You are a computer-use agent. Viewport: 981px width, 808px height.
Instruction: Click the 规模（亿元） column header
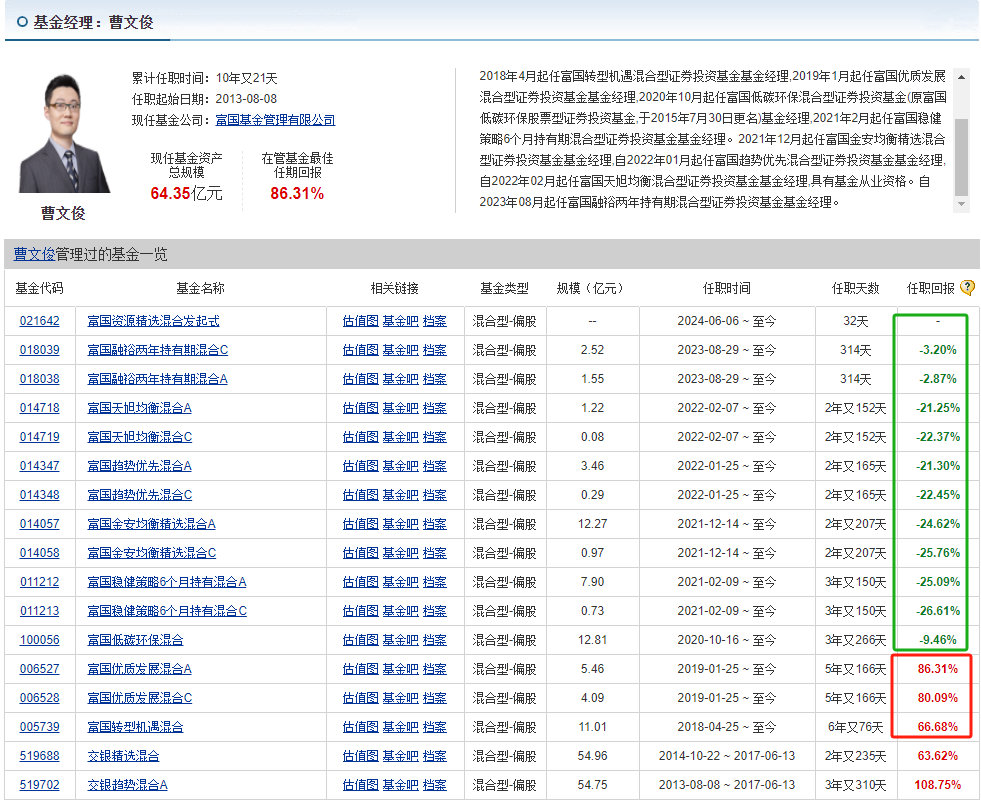589,288
